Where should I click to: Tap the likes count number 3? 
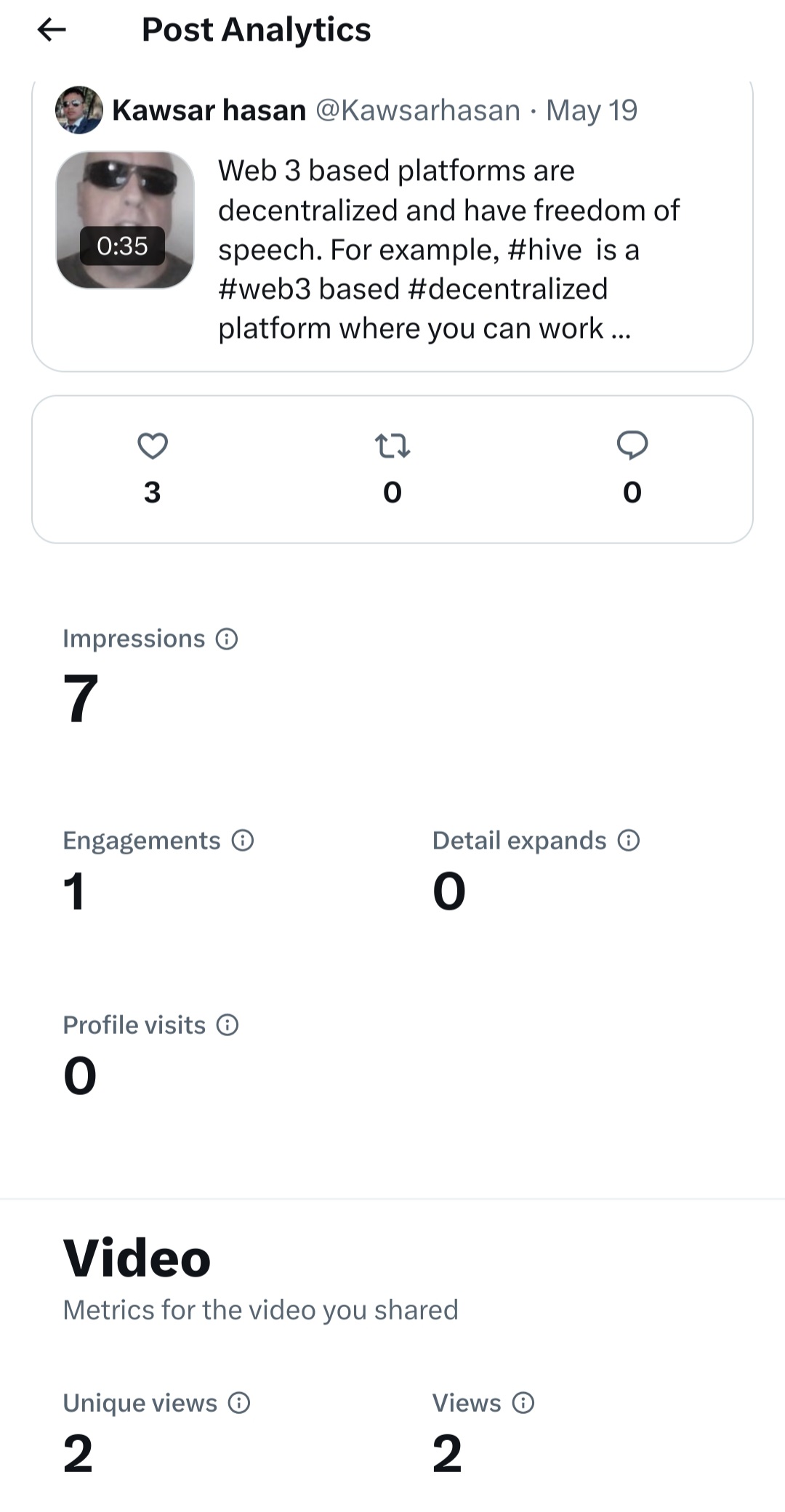(x=152, y=493)
